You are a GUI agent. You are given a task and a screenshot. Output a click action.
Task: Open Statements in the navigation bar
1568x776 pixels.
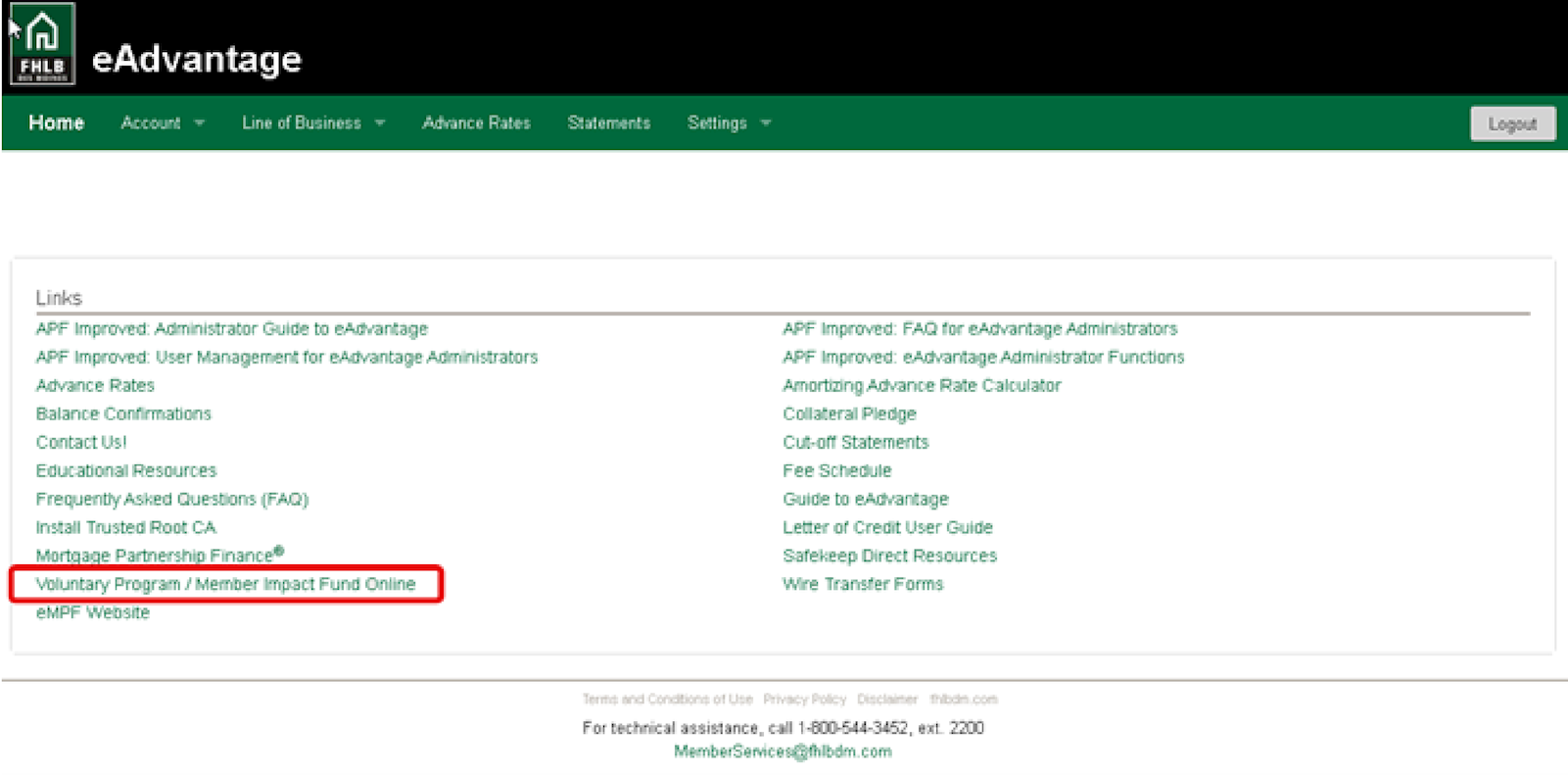[608, 122]
